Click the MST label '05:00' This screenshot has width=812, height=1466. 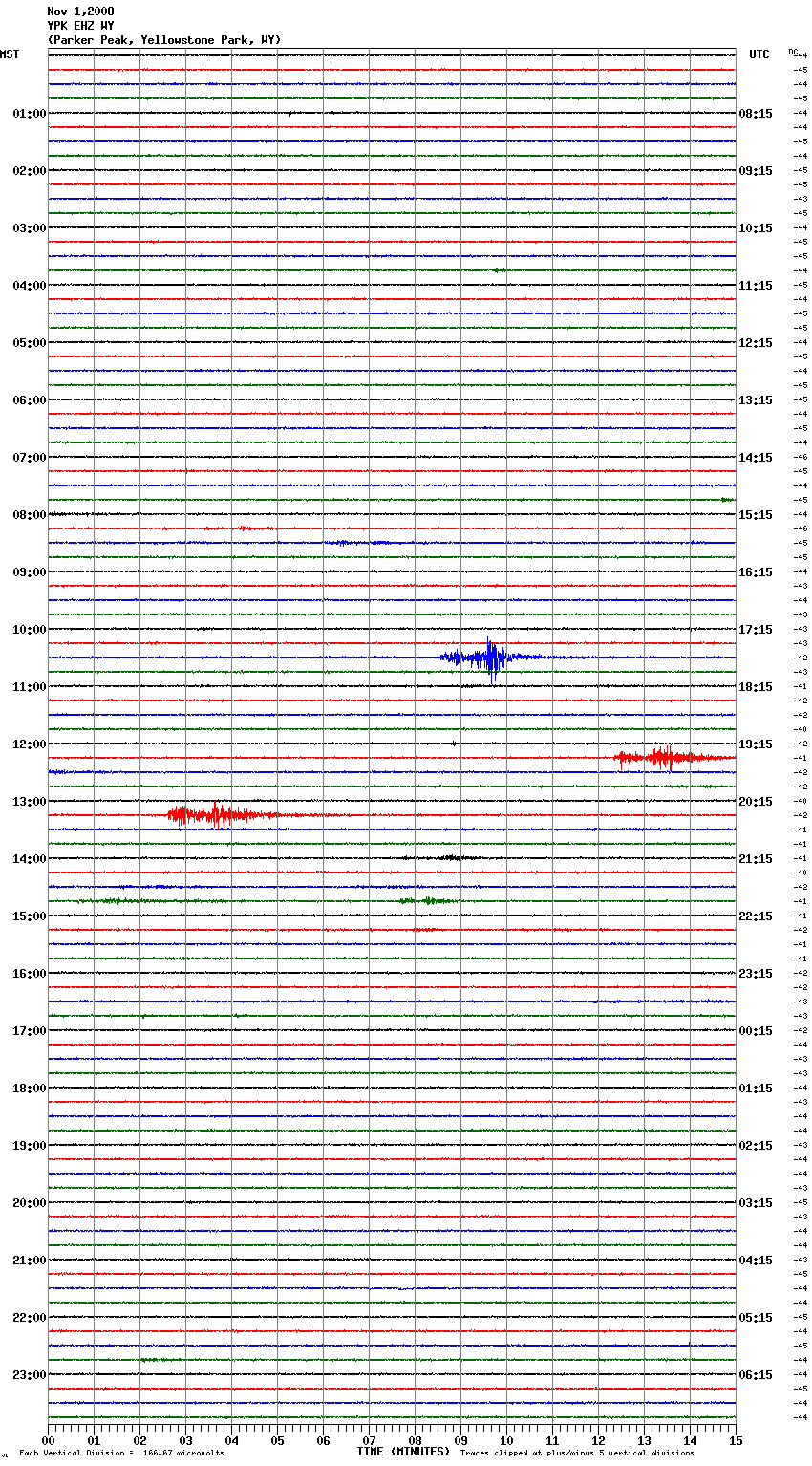click(30, 343)
